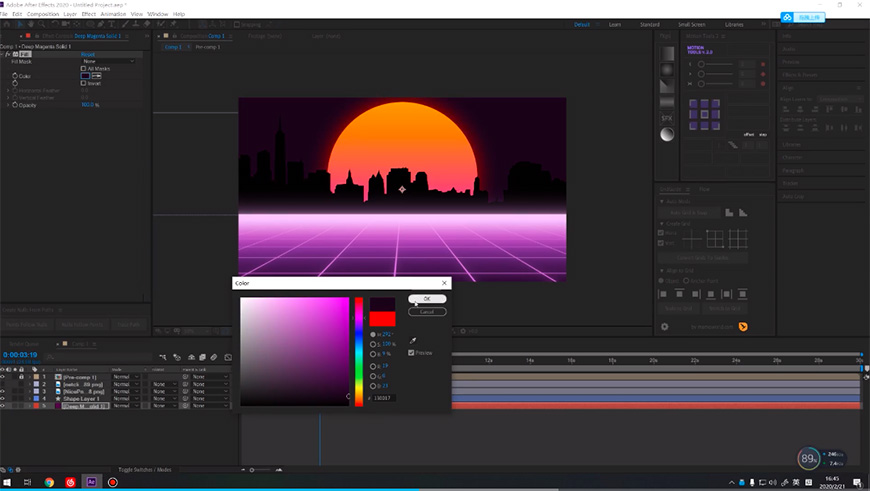Click the Windows Start button
This screenshot has height=491, width=870.
pyautogui.click(x=7, y=482)
